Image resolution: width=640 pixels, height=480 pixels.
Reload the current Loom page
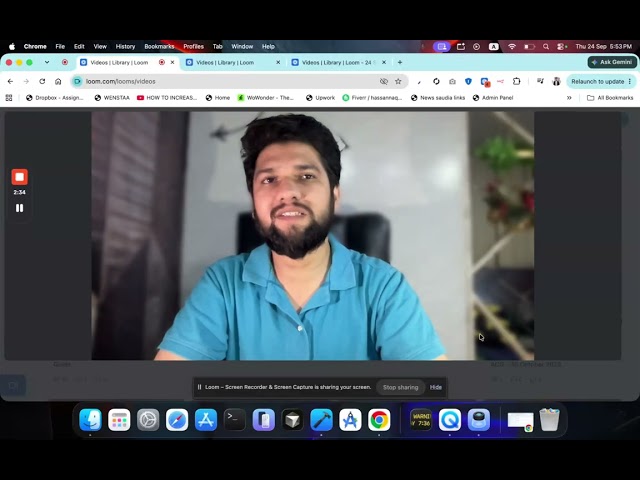point(42,82)
